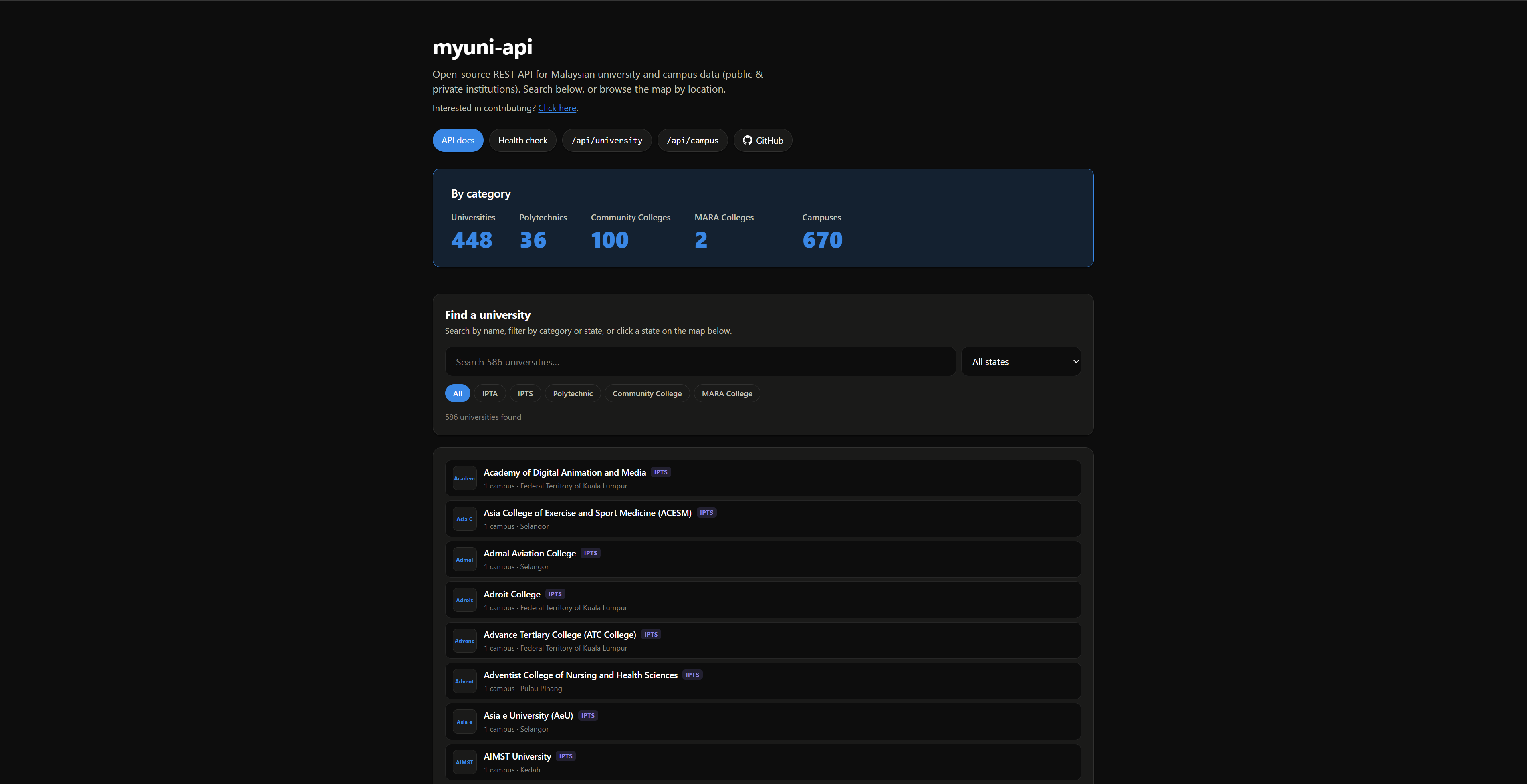Click the Adroit College logo thumbnail
This screenshot has height=784, width=1527.
click(x=464, y=600)
